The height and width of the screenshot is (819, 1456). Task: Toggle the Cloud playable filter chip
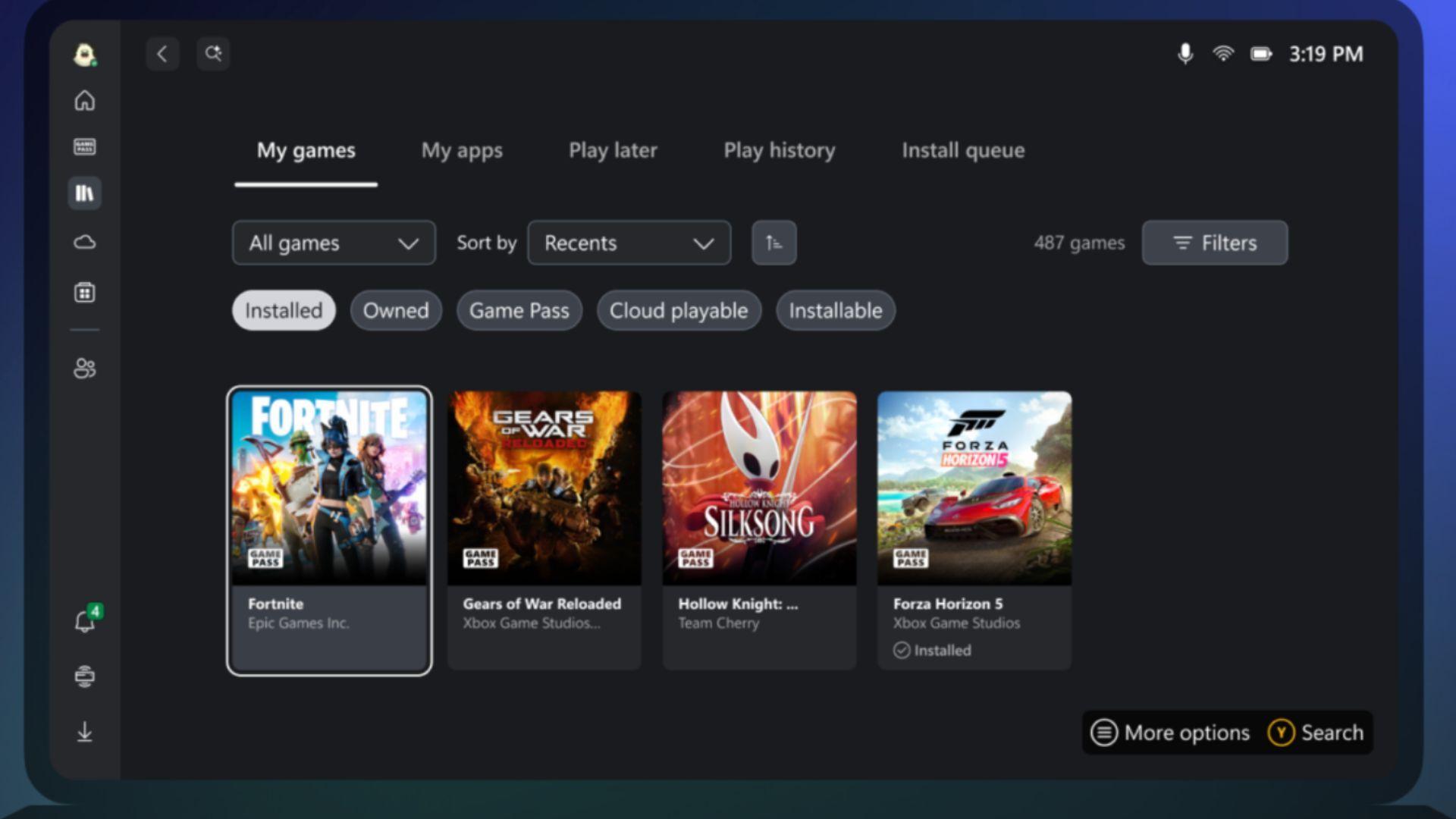coord(679,310)
